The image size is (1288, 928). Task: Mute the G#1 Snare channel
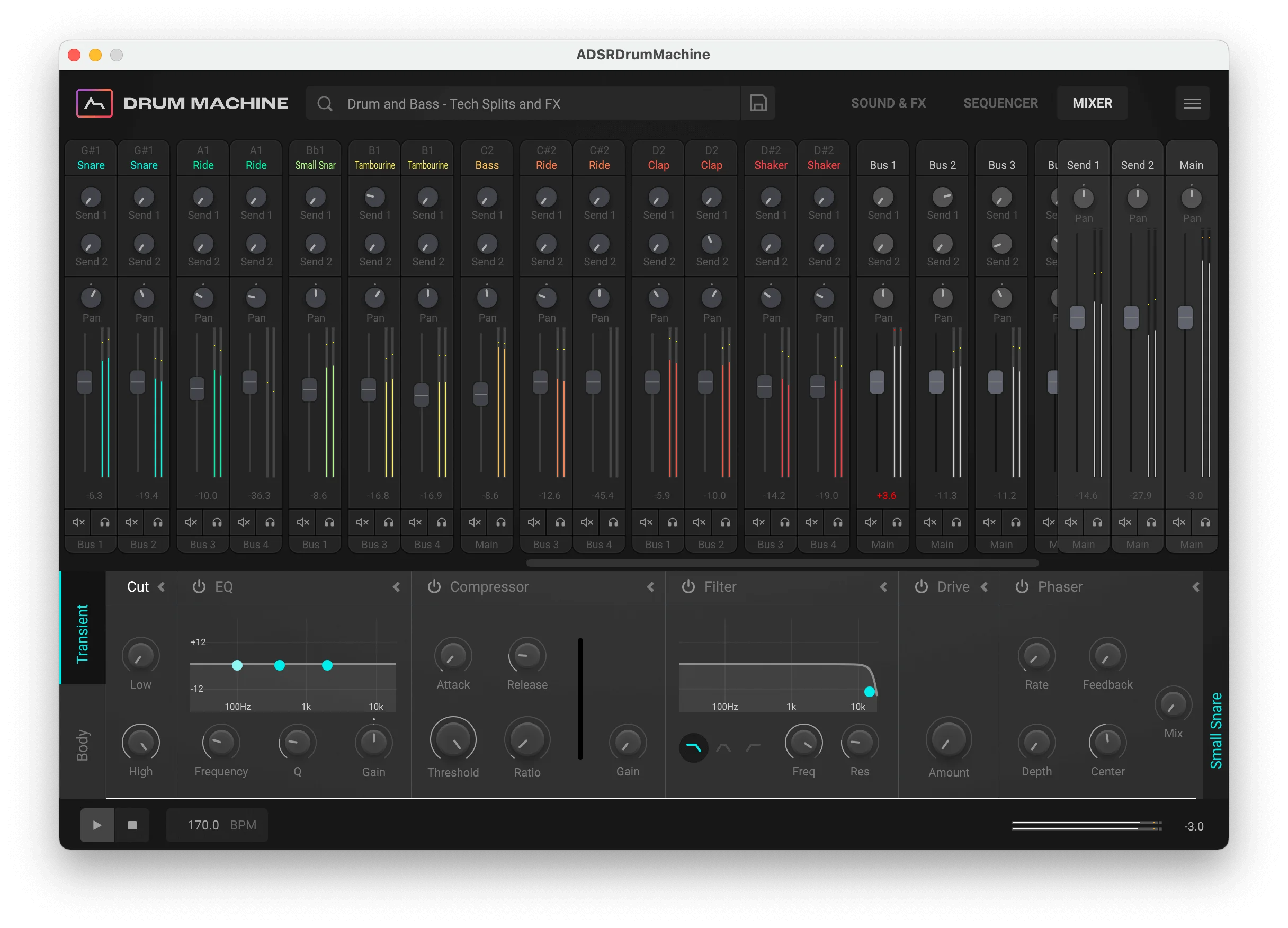tap(77, 522)
